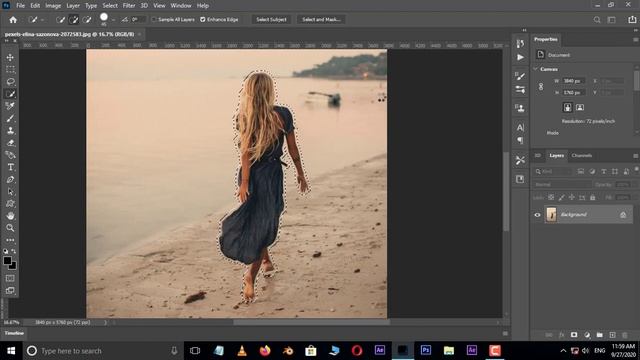Select the Eraser tool

click(10, 143)
